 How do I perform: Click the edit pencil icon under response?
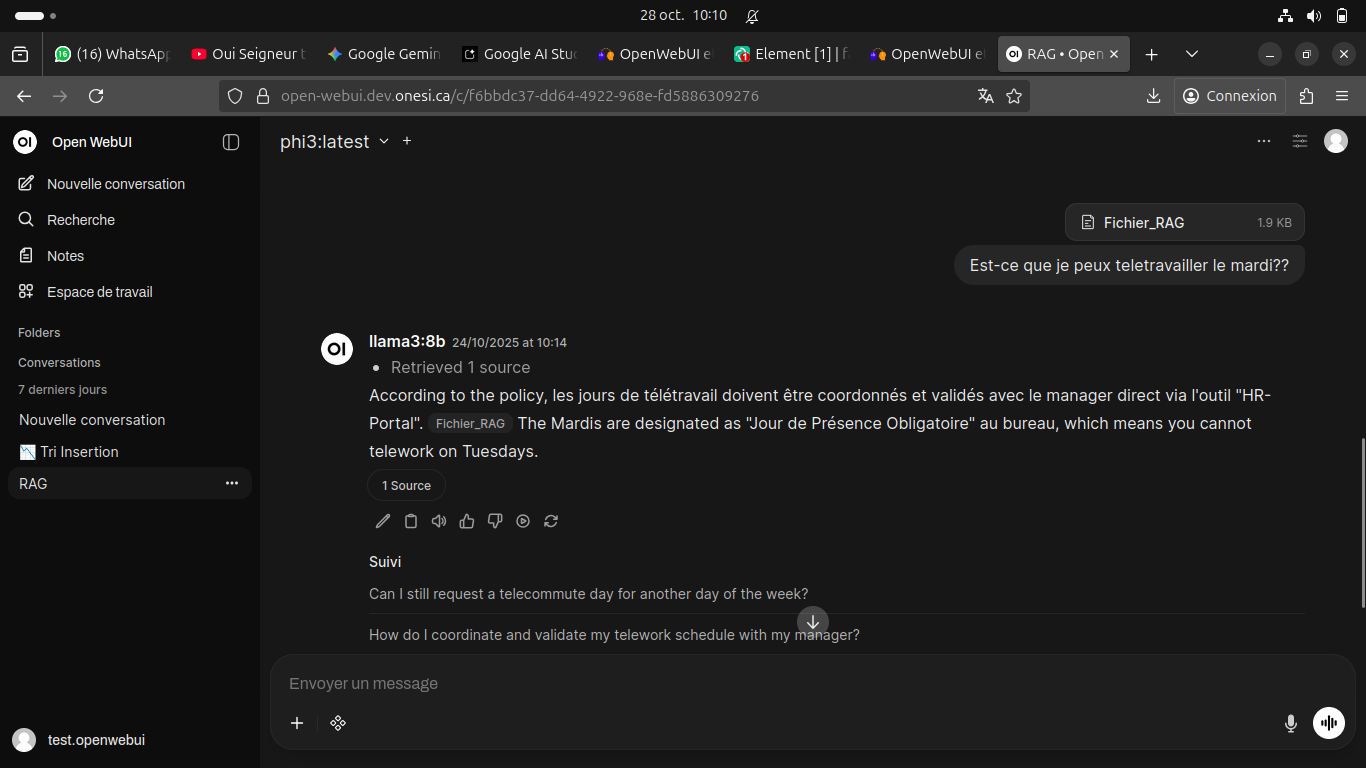click(x=383, y=521)
